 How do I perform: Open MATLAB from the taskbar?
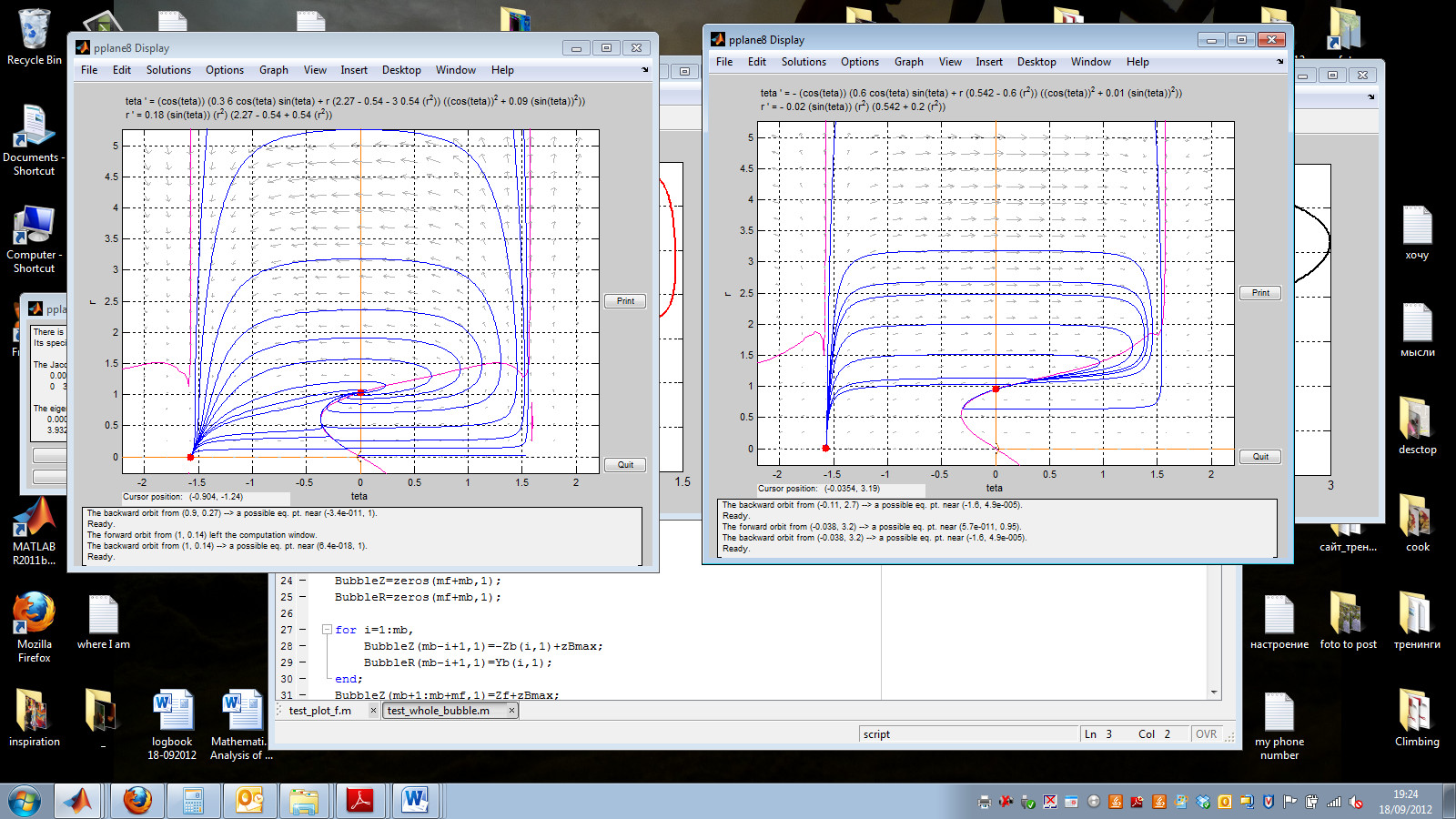click(77, 801)
